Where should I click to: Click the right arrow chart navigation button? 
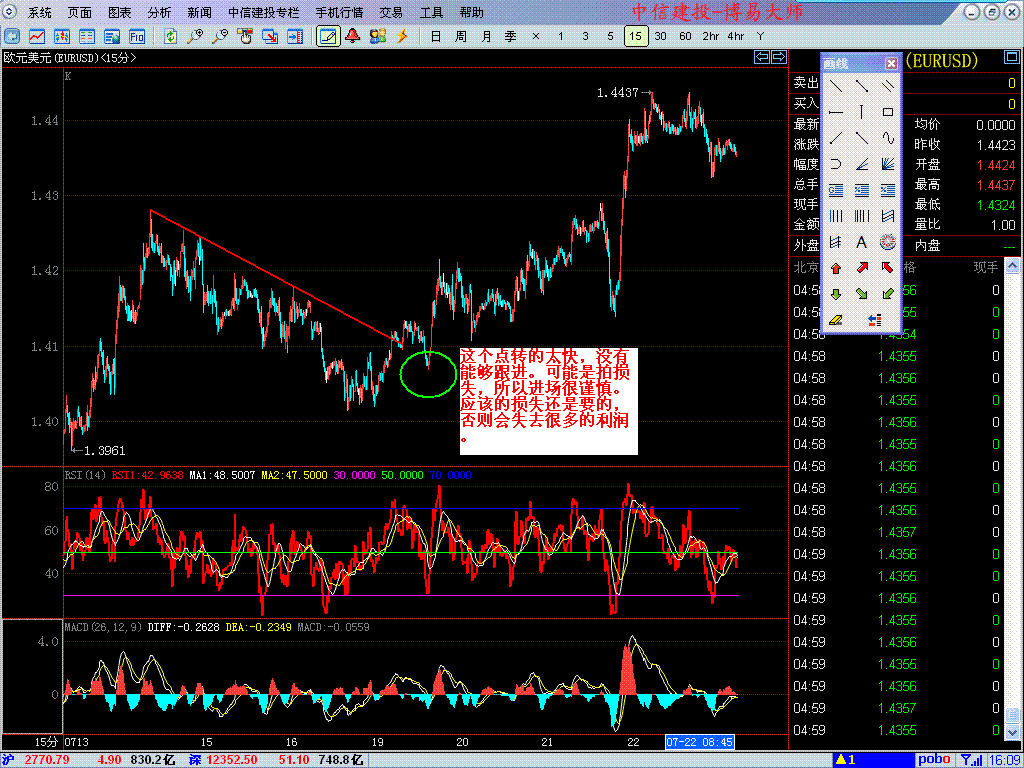click(778, 57)
